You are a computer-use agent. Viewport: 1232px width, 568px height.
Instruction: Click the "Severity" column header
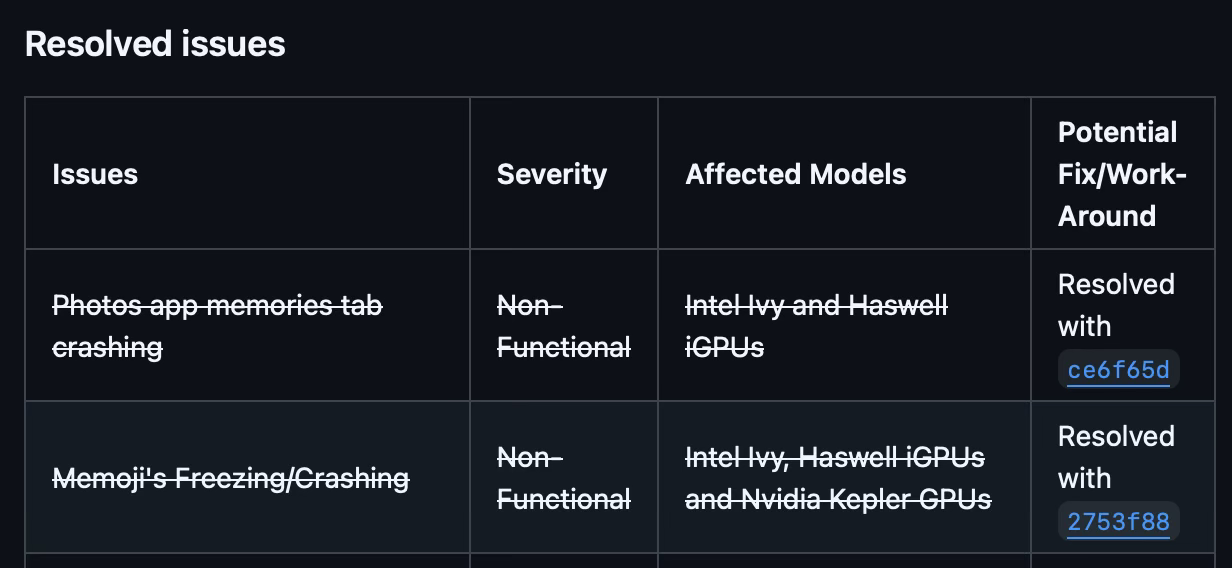(x=552, y=174)
